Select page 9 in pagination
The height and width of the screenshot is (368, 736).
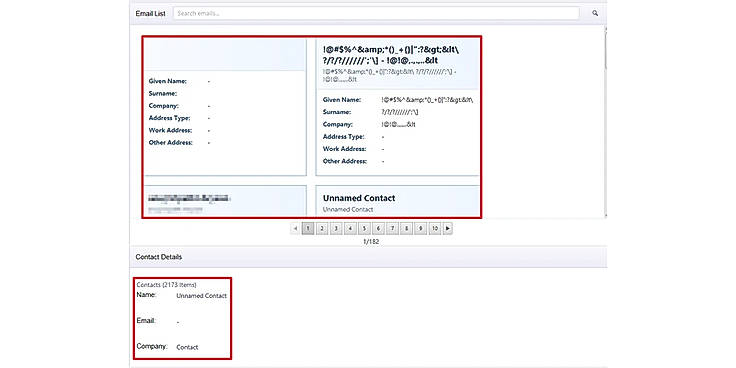[421, 229]
